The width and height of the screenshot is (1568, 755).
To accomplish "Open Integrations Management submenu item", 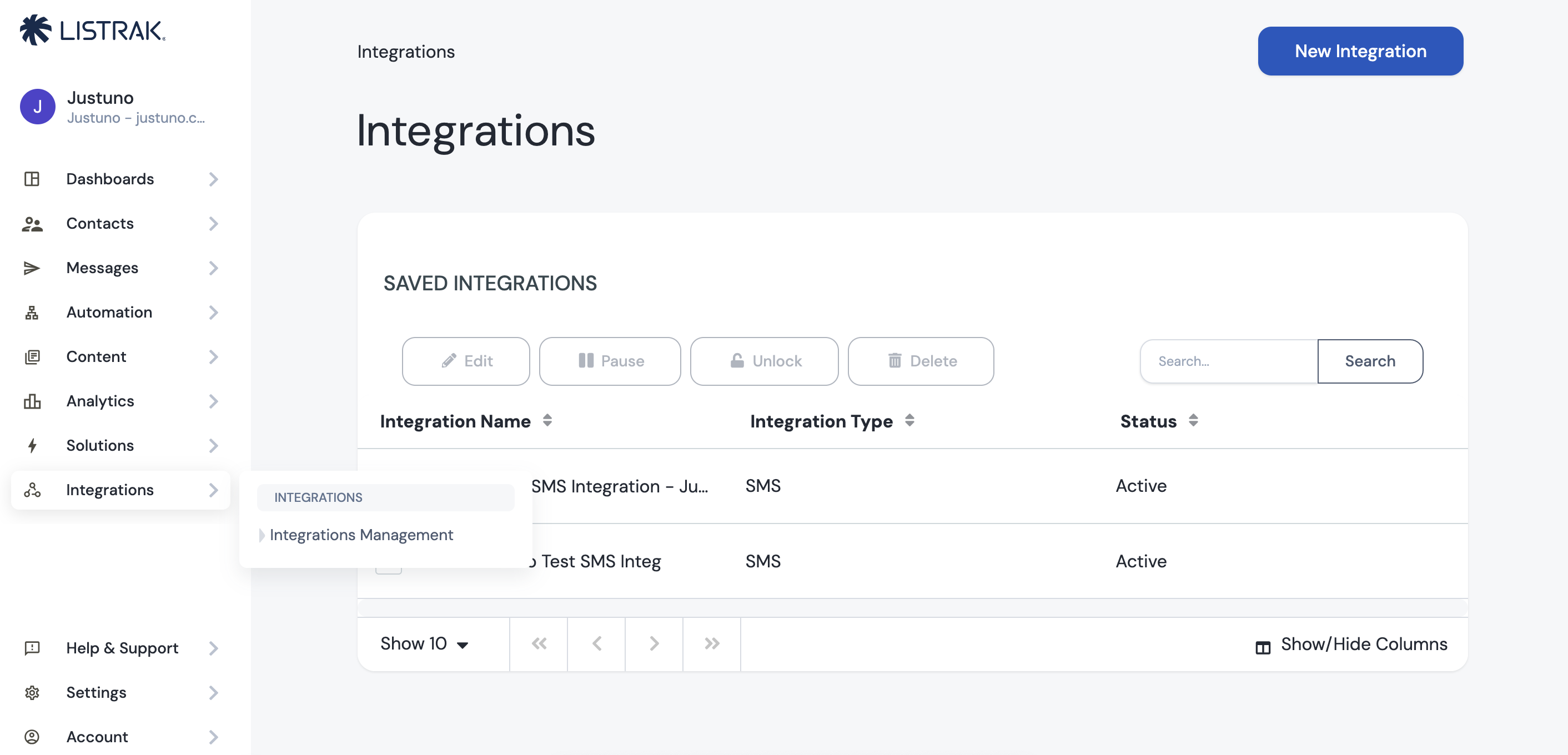I will point(361,535).
